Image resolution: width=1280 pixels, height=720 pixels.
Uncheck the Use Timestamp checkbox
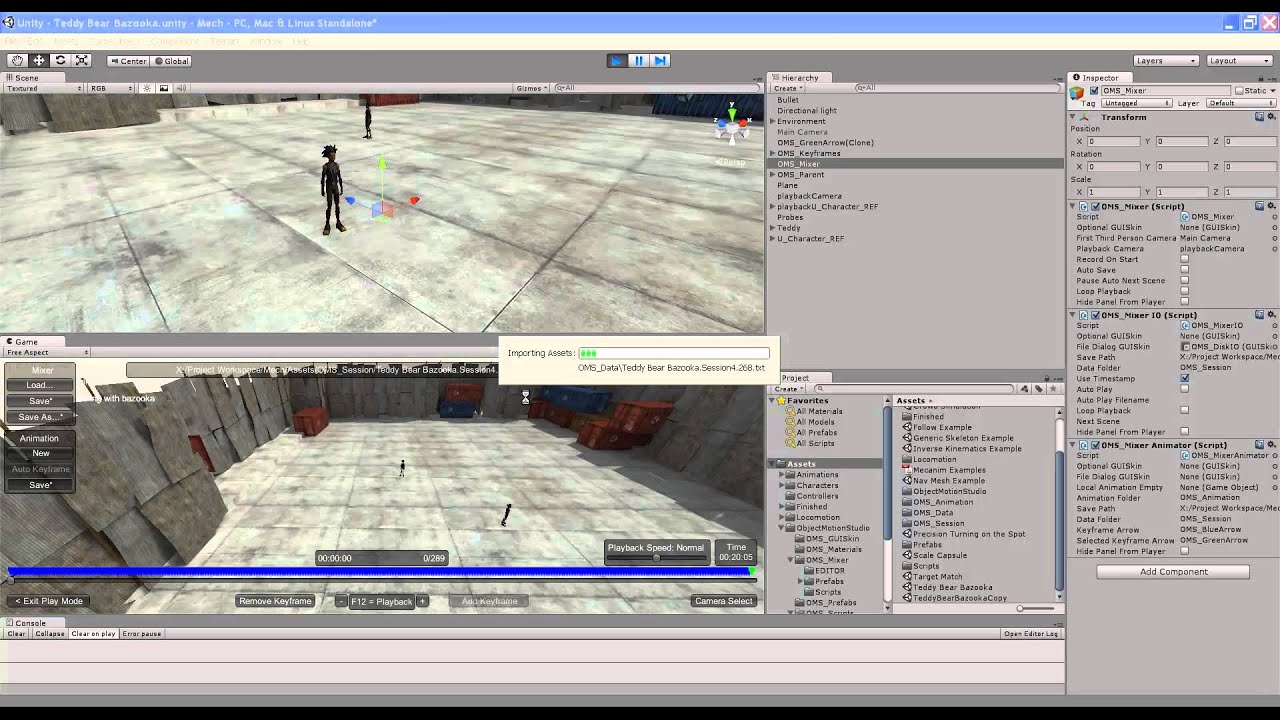tap(1185, 379)
